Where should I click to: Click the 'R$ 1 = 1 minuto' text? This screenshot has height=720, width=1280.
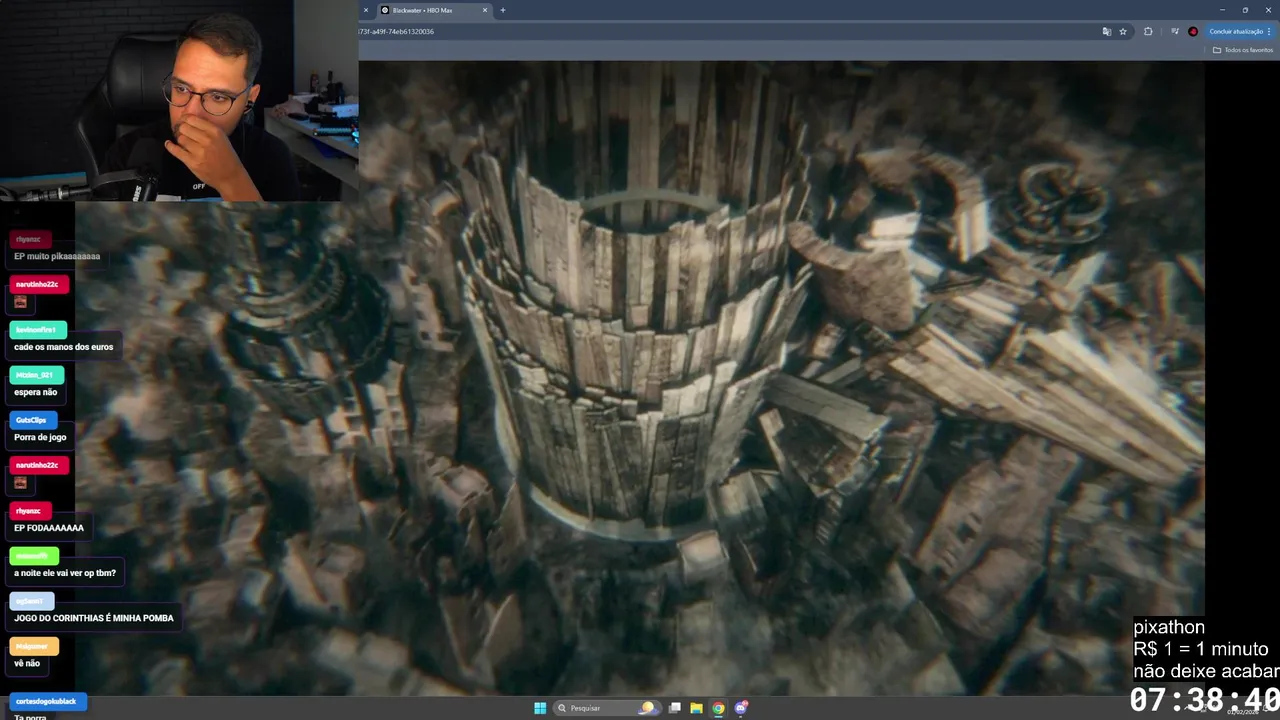[1200, 649]
